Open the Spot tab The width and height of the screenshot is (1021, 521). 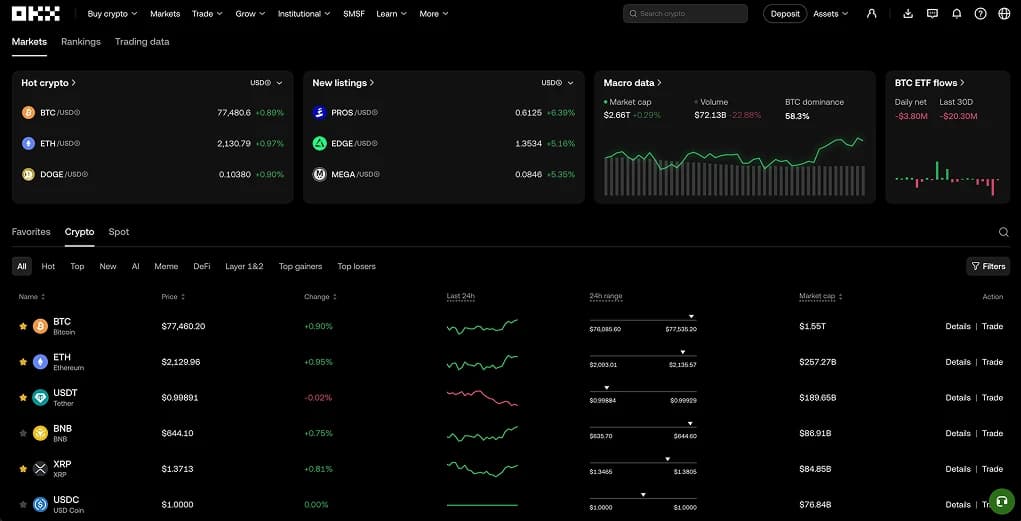click(119, 232)
